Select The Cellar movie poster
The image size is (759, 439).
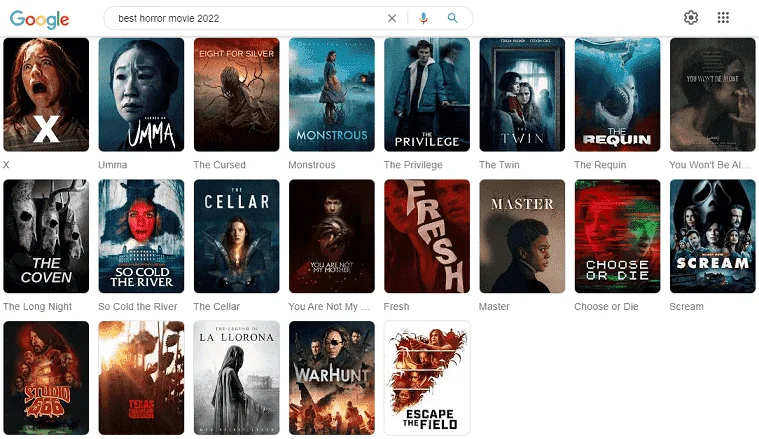coord(237,236)
